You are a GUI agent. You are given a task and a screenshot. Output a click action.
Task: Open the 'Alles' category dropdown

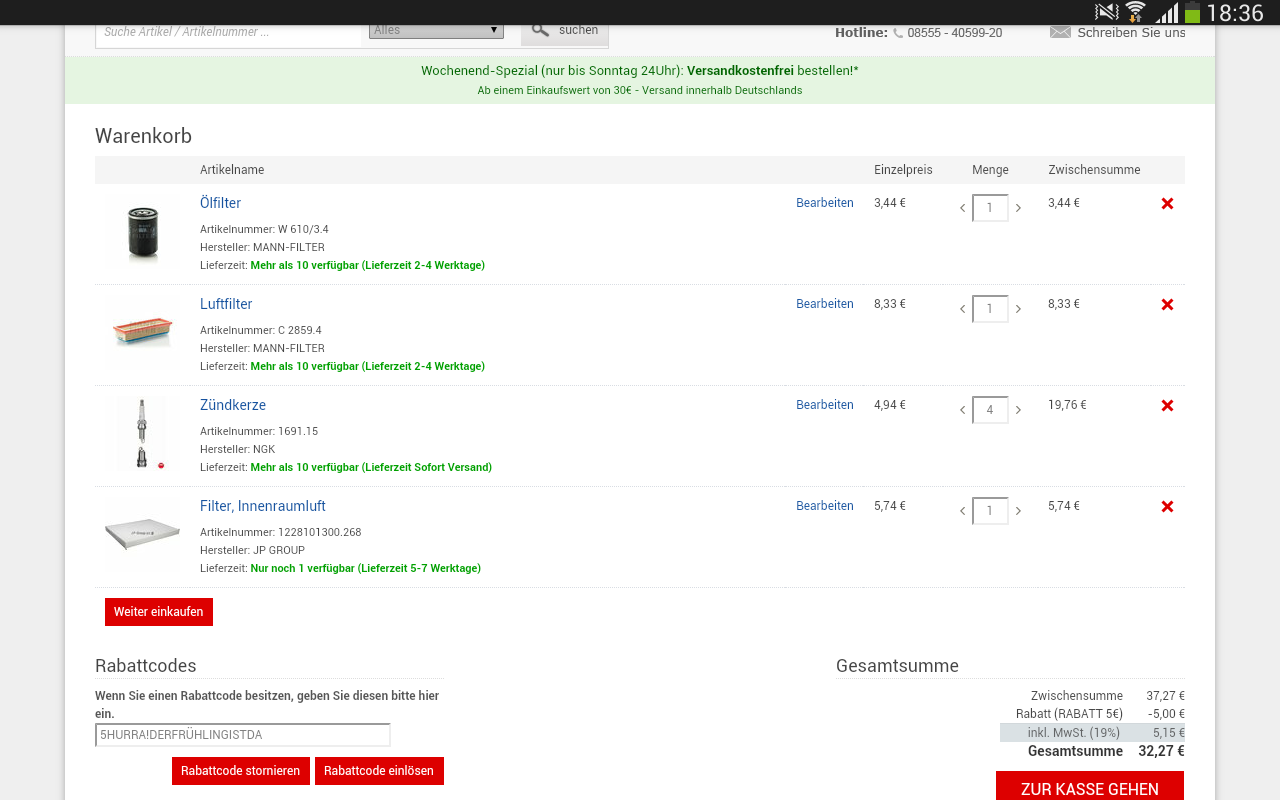tap(436, 31)
